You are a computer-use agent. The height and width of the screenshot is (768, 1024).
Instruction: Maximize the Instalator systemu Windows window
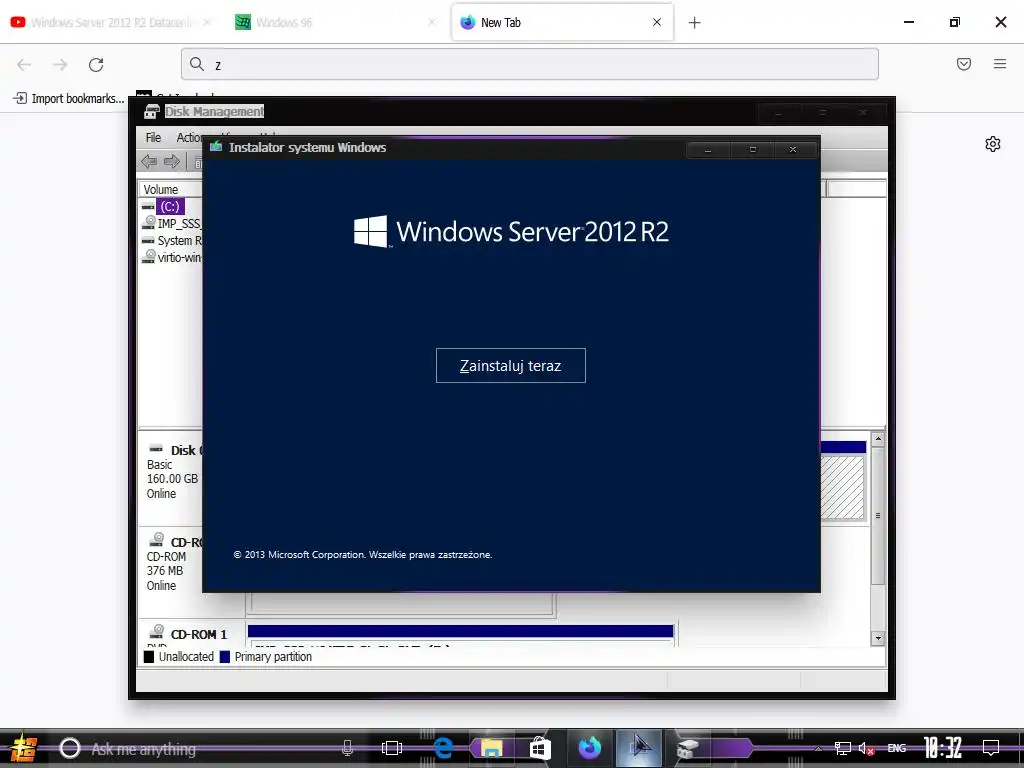752,150
